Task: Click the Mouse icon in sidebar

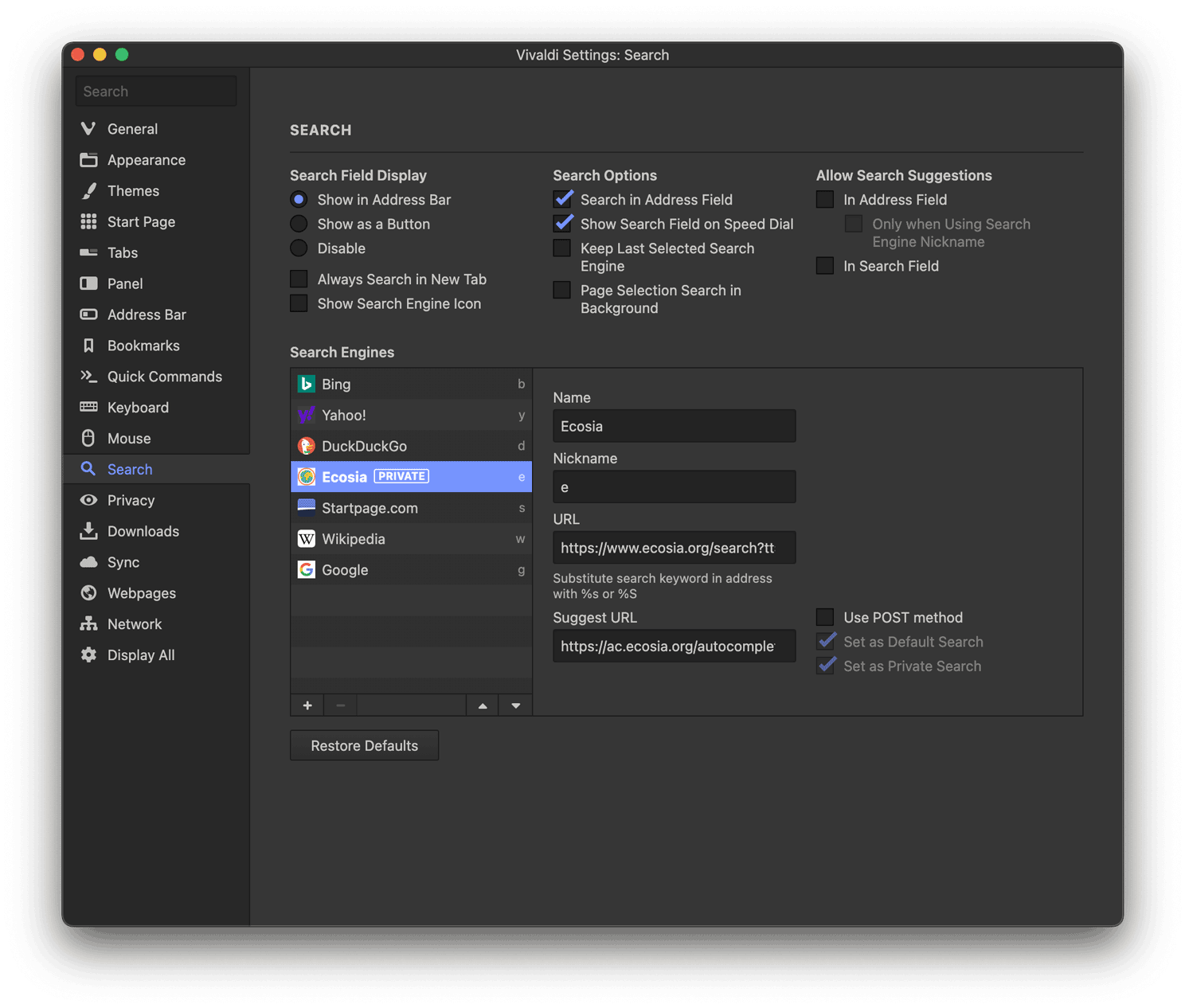Action: pyautogui.click(x=88, y=438)
